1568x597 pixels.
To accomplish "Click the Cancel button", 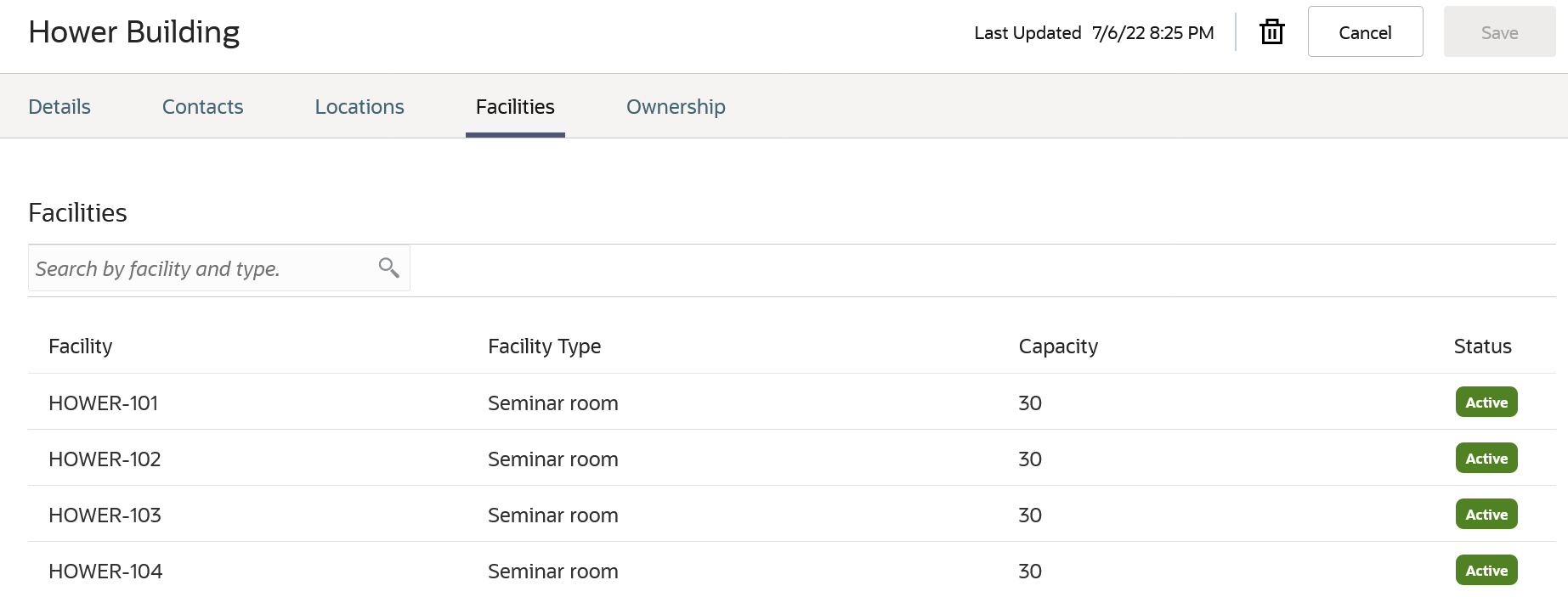I will click(1365, 32).
